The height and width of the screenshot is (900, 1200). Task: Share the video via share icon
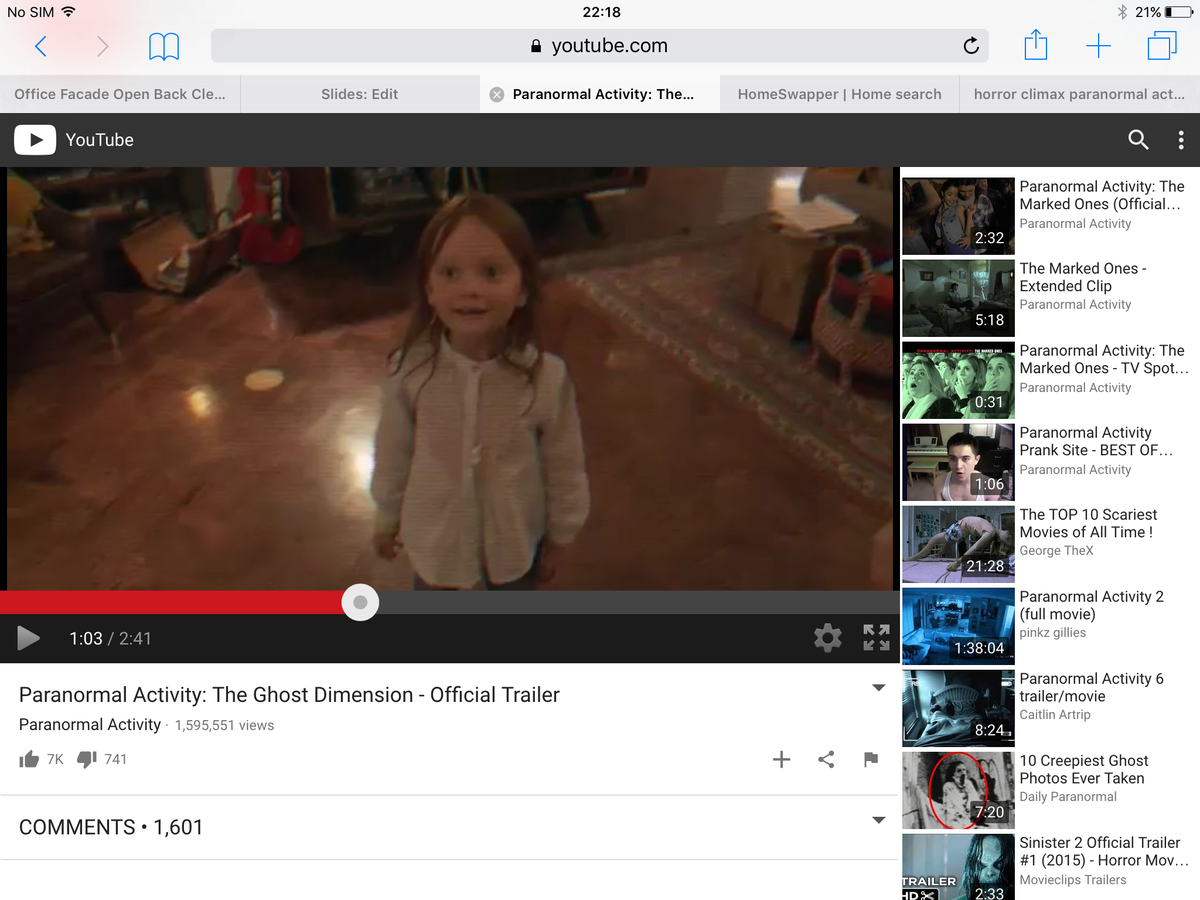click(x=826, y=760)
